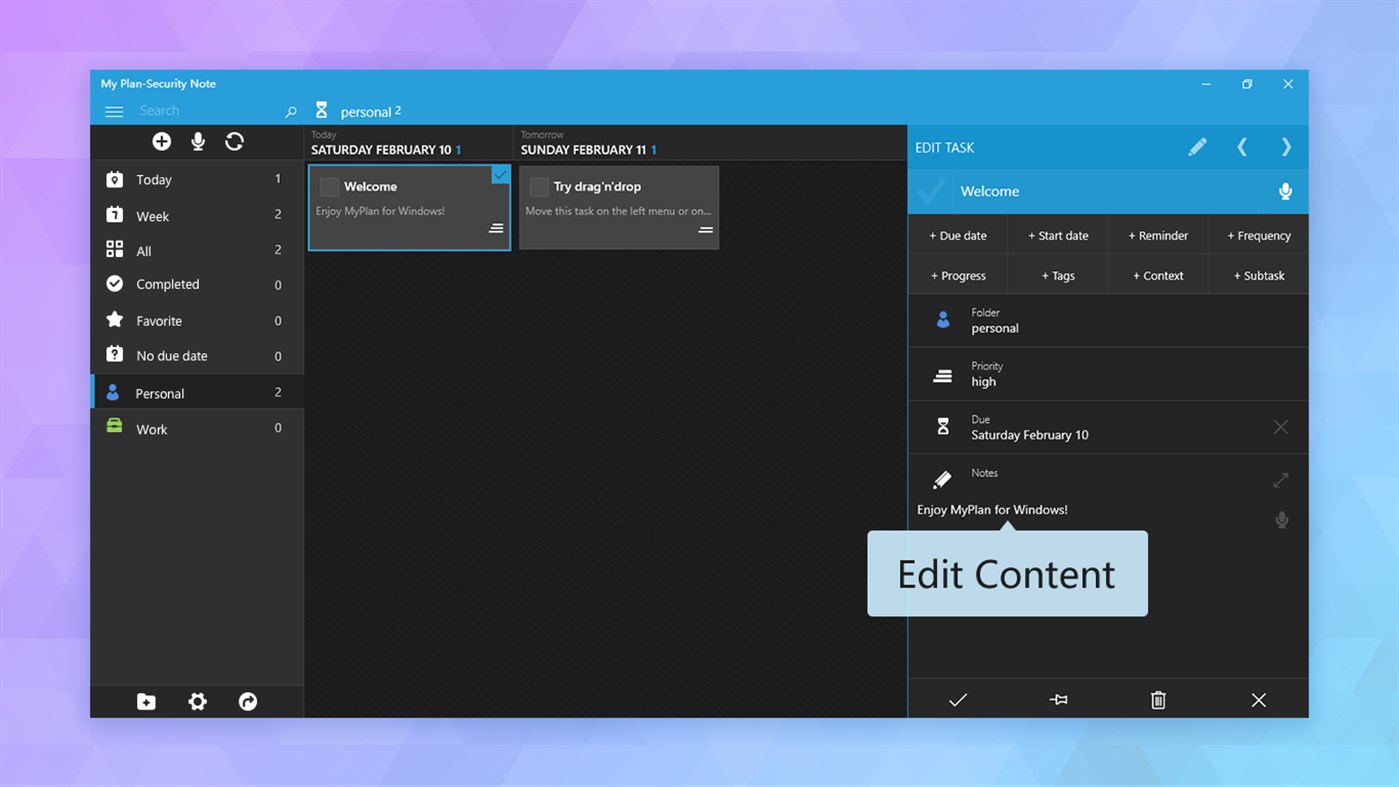Create a new folder using the folder icon

(146, 701)
